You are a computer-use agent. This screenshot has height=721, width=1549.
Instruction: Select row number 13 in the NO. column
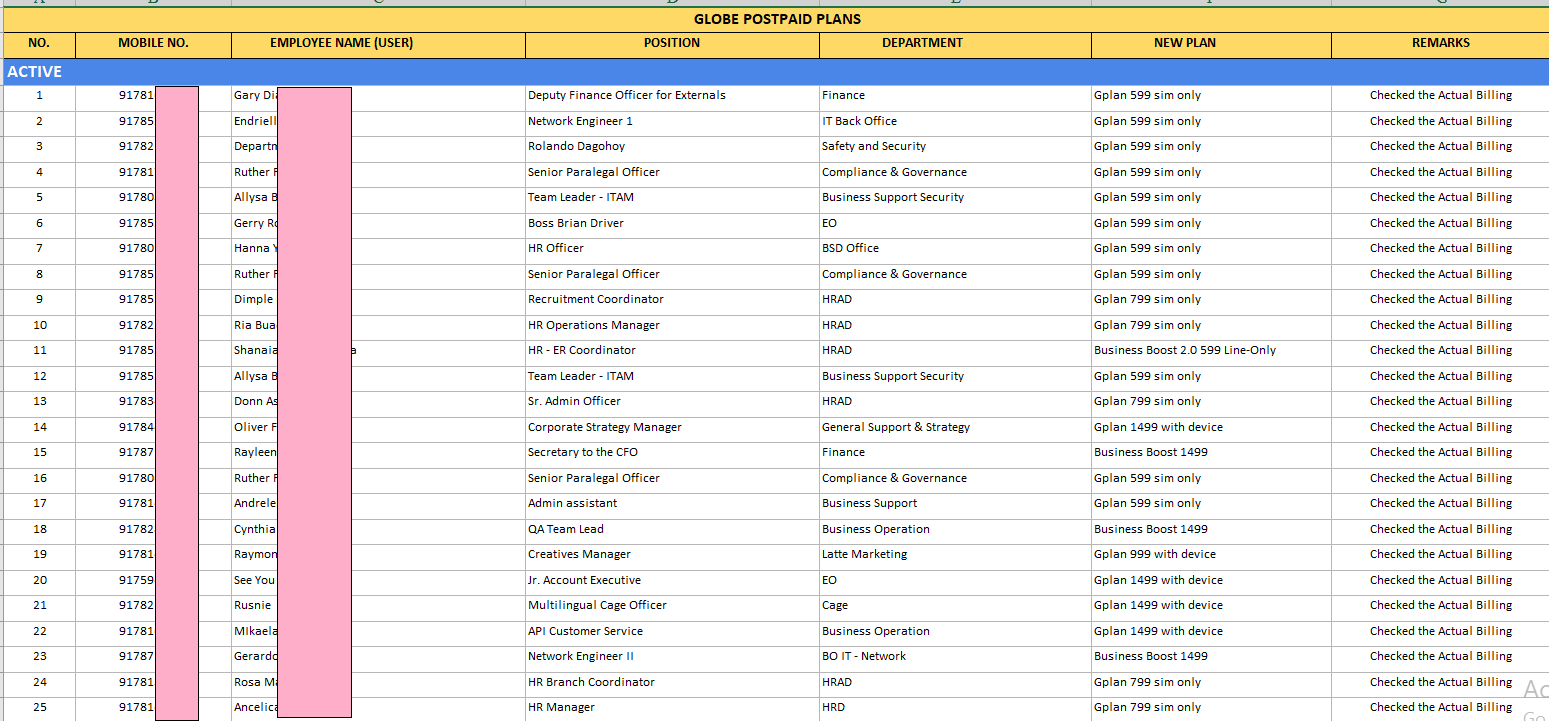coord(39,402)
